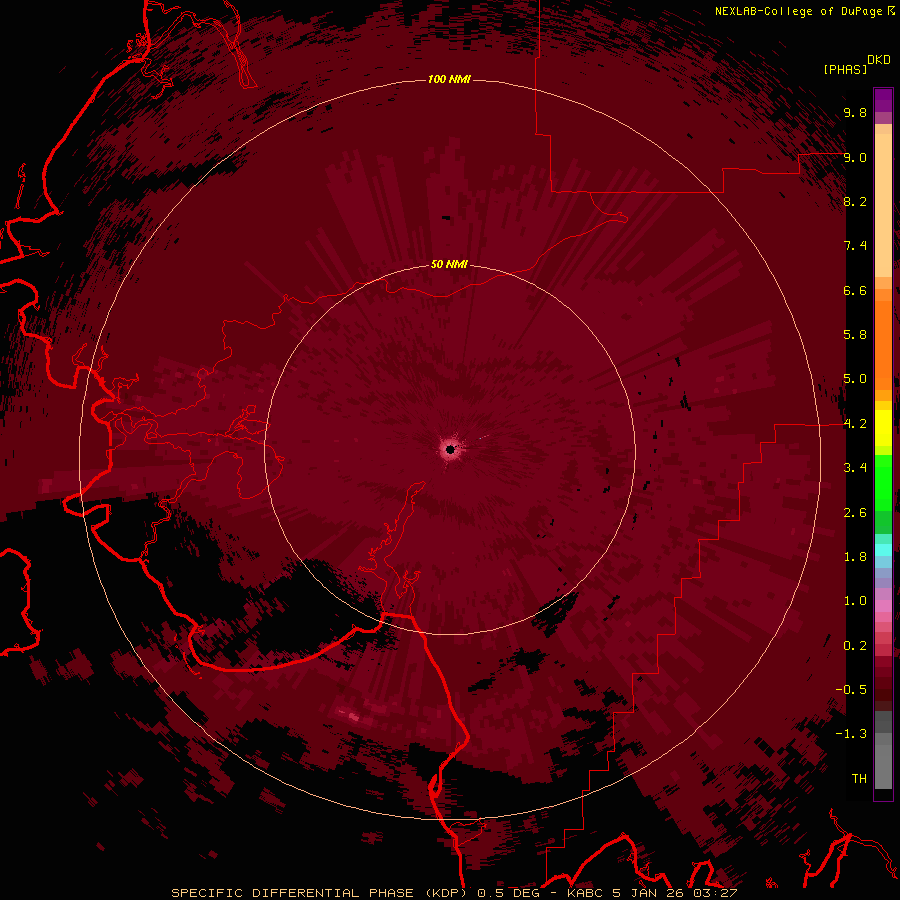Click the -0.5 scale value
The height and width of the screenshot is (900, 900).
click(x=851, y=690)
